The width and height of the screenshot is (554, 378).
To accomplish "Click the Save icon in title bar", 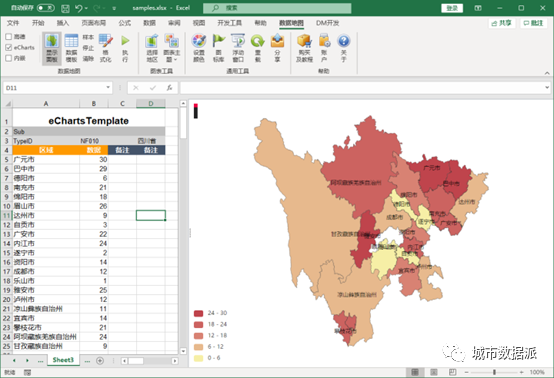I will point(65,8).
